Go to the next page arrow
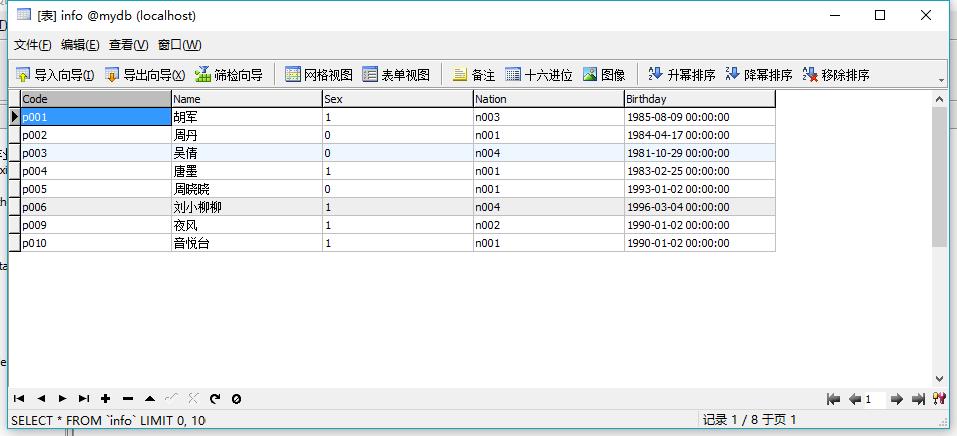Image resolution: width=957 pixels, height=436 pixels. [x=896, y=399]
